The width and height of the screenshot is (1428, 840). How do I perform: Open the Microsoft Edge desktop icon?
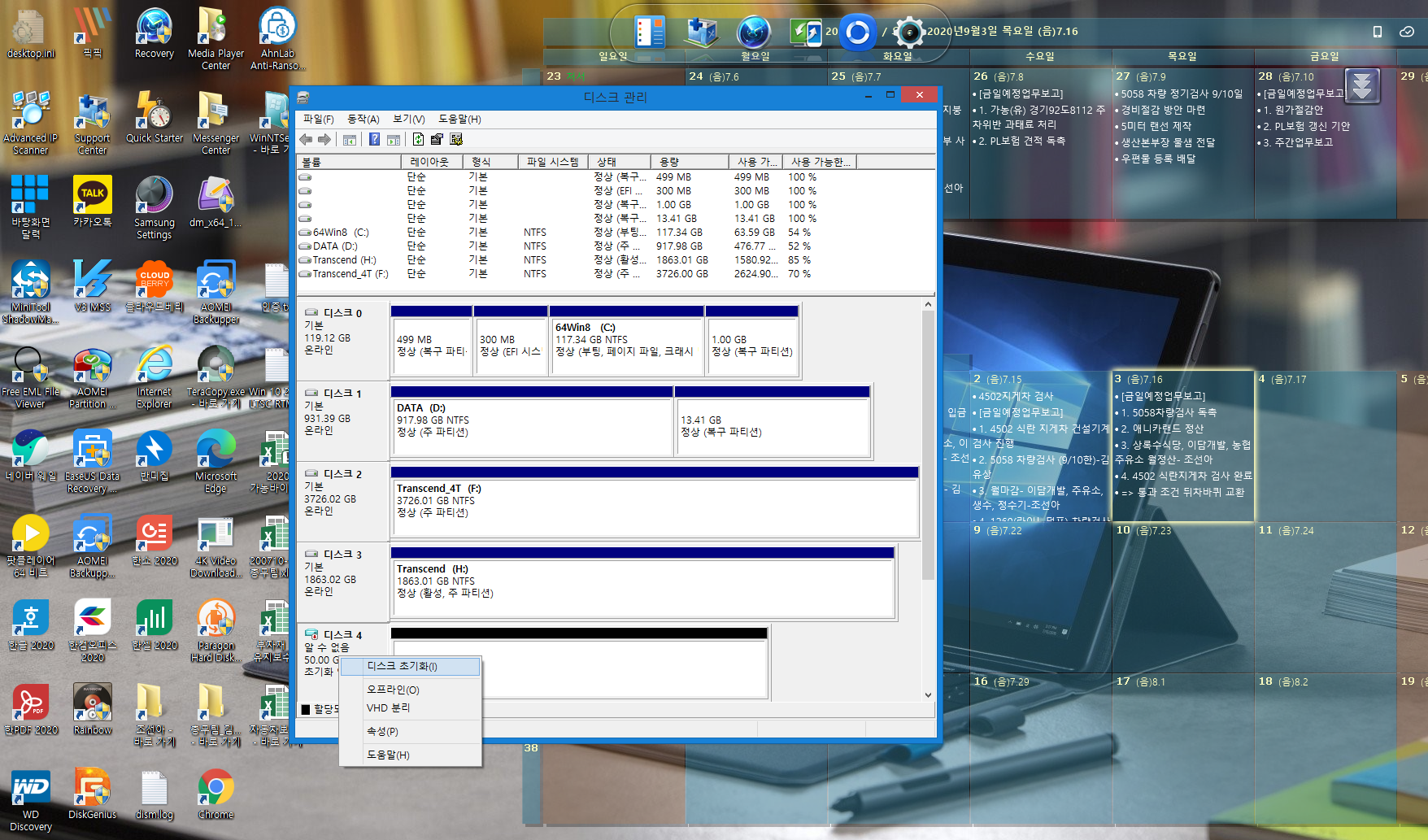216,461
